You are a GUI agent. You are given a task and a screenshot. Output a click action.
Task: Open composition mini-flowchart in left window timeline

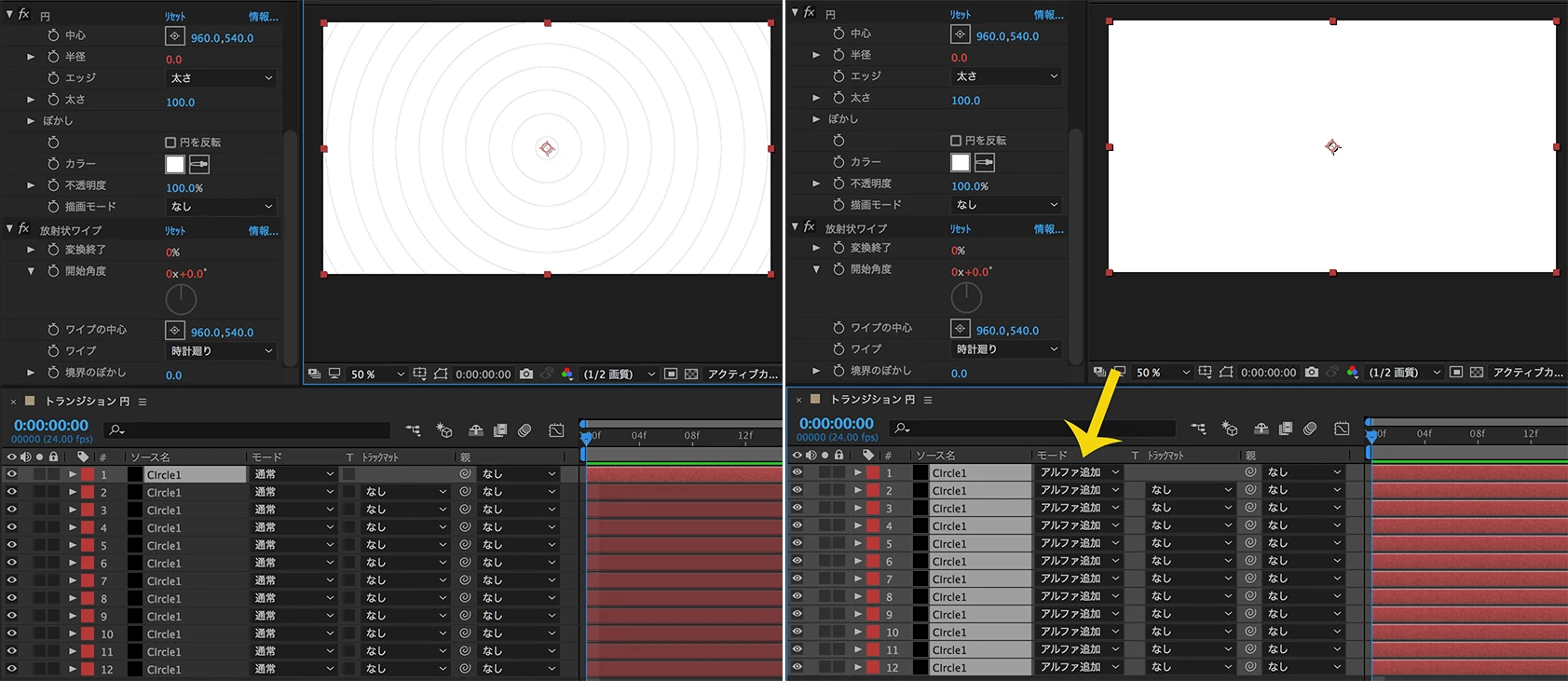(x=413, y=430)
